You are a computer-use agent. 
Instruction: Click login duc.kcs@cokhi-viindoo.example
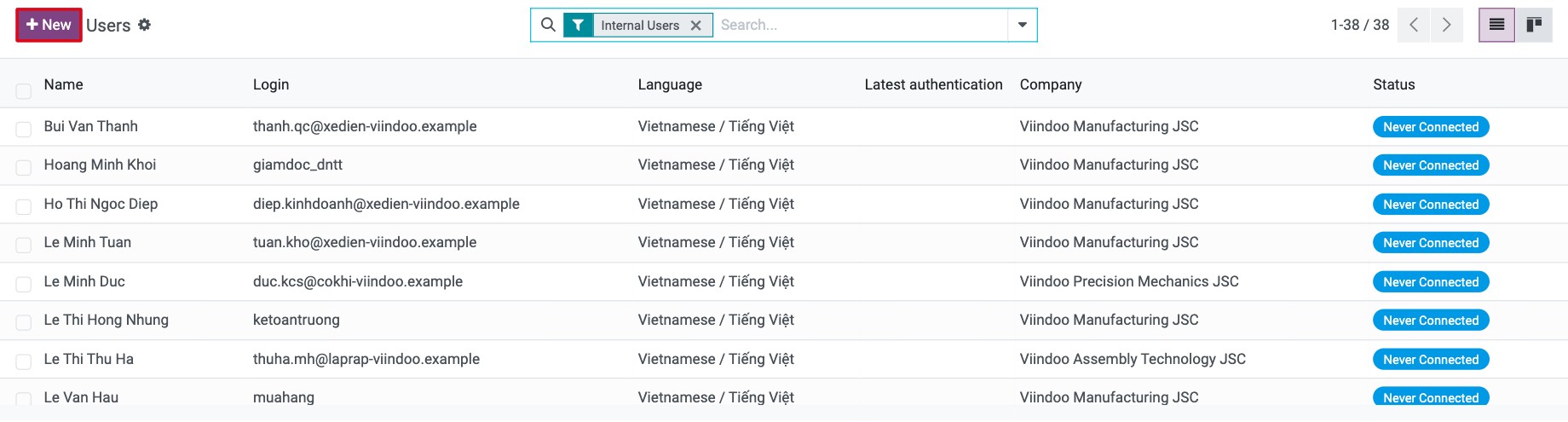[358, 281]
